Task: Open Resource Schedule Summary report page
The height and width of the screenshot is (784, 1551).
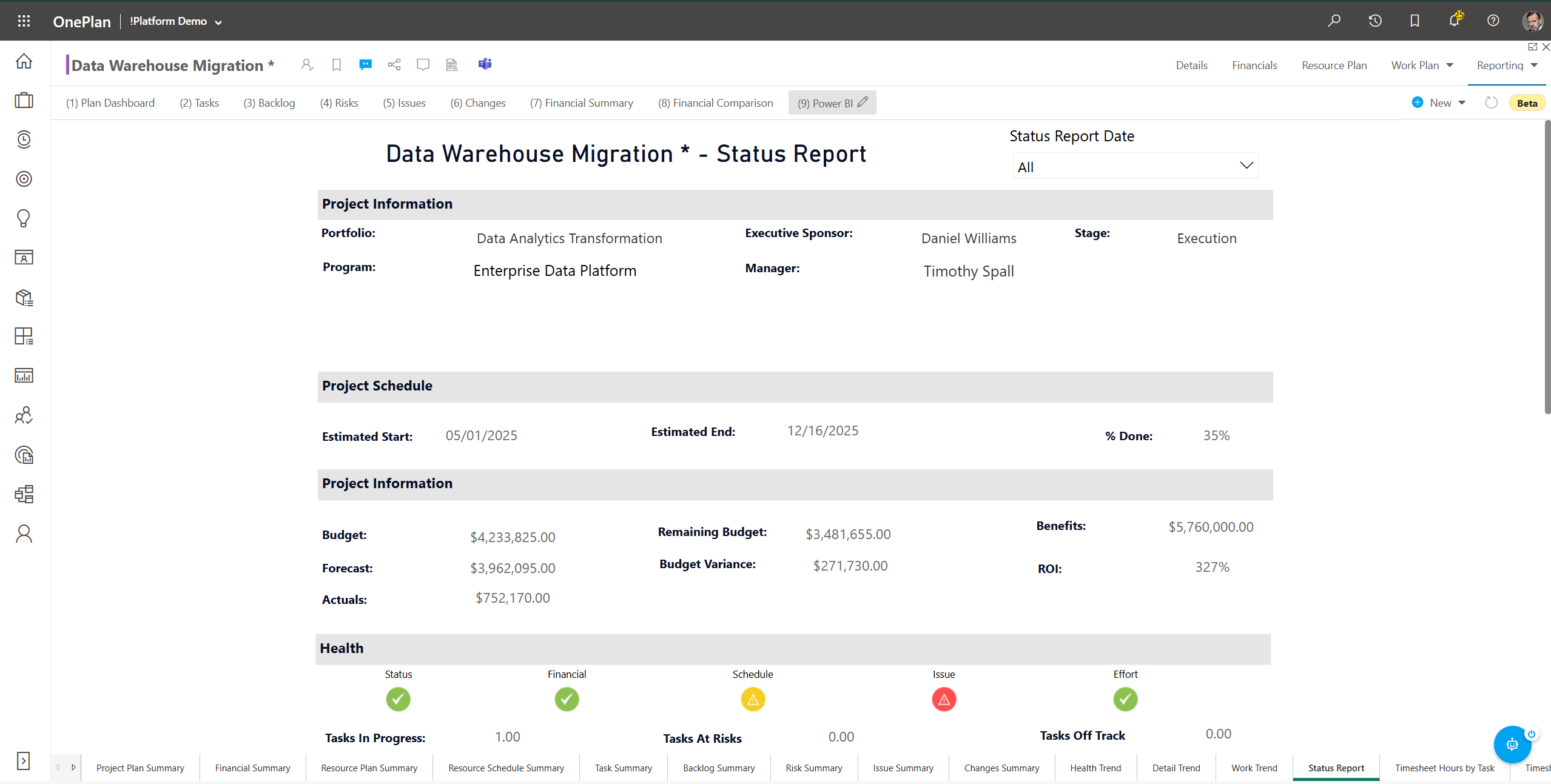Action: 506,768
